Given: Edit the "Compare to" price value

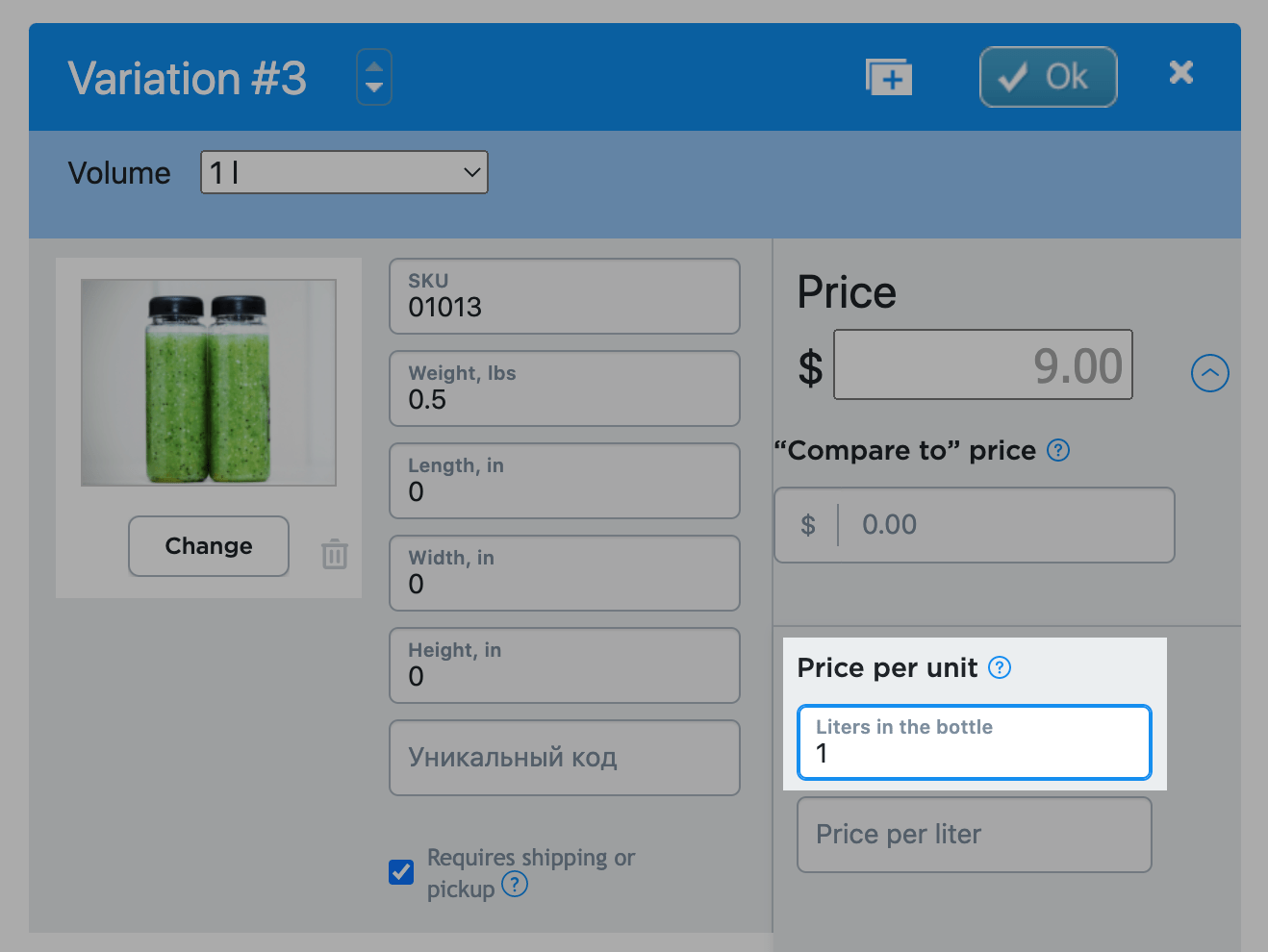Looking at the screenshot, I should click(x=974, y=525).
